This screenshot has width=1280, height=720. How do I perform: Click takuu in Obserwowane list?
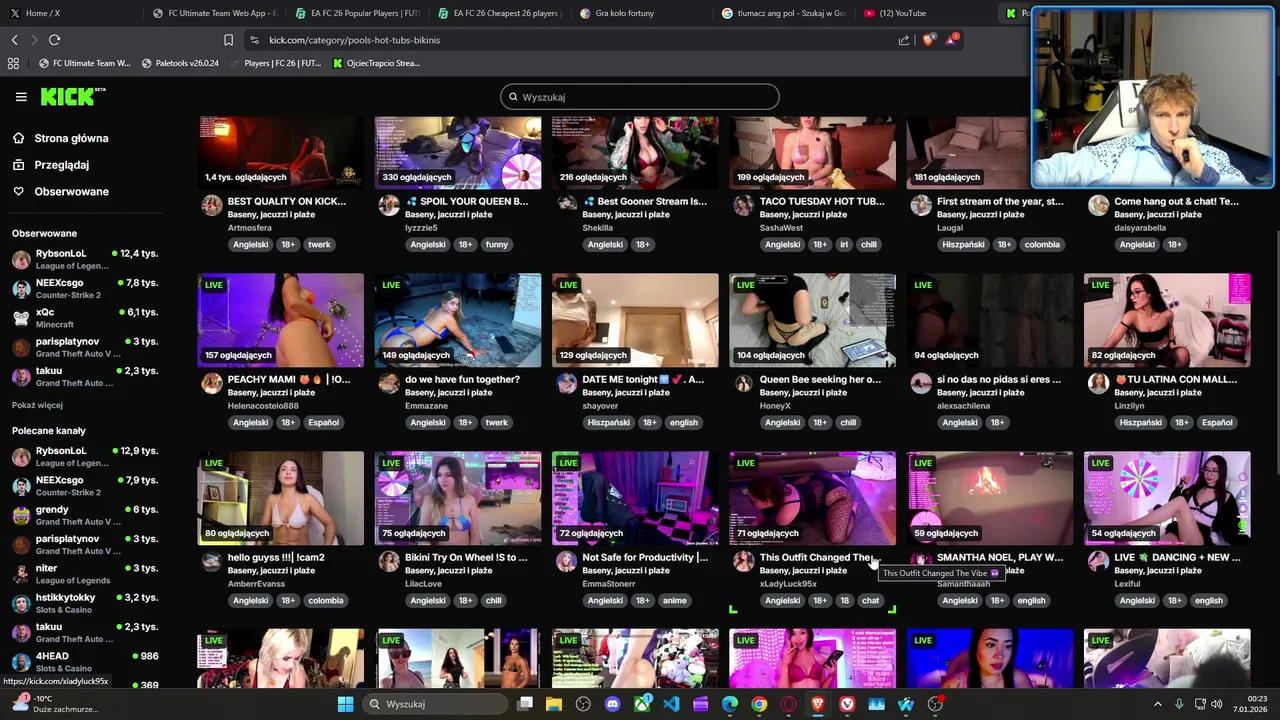(x=85, y=376)
